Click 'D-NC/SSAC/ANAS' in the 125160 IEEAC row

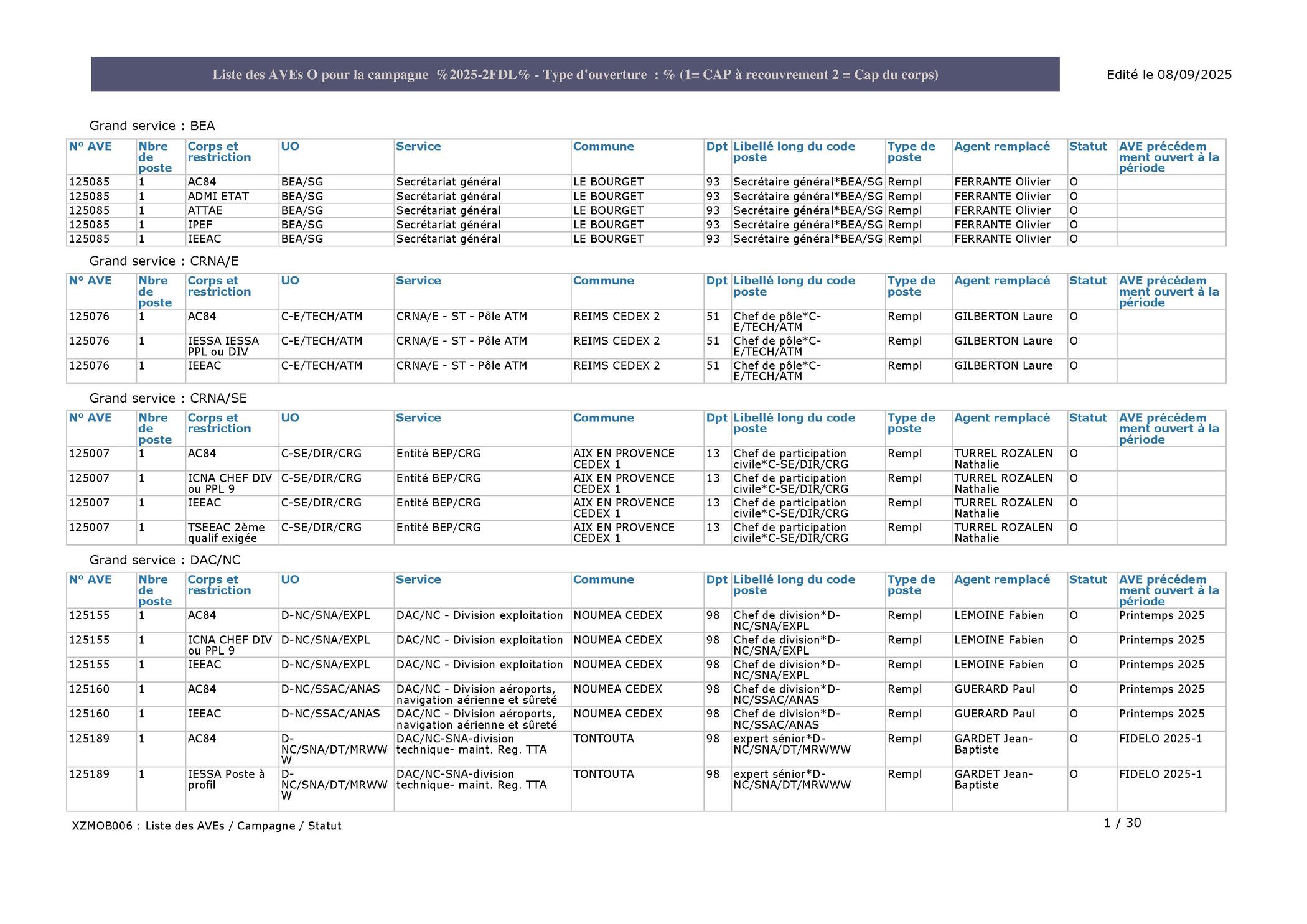(330, 714)
